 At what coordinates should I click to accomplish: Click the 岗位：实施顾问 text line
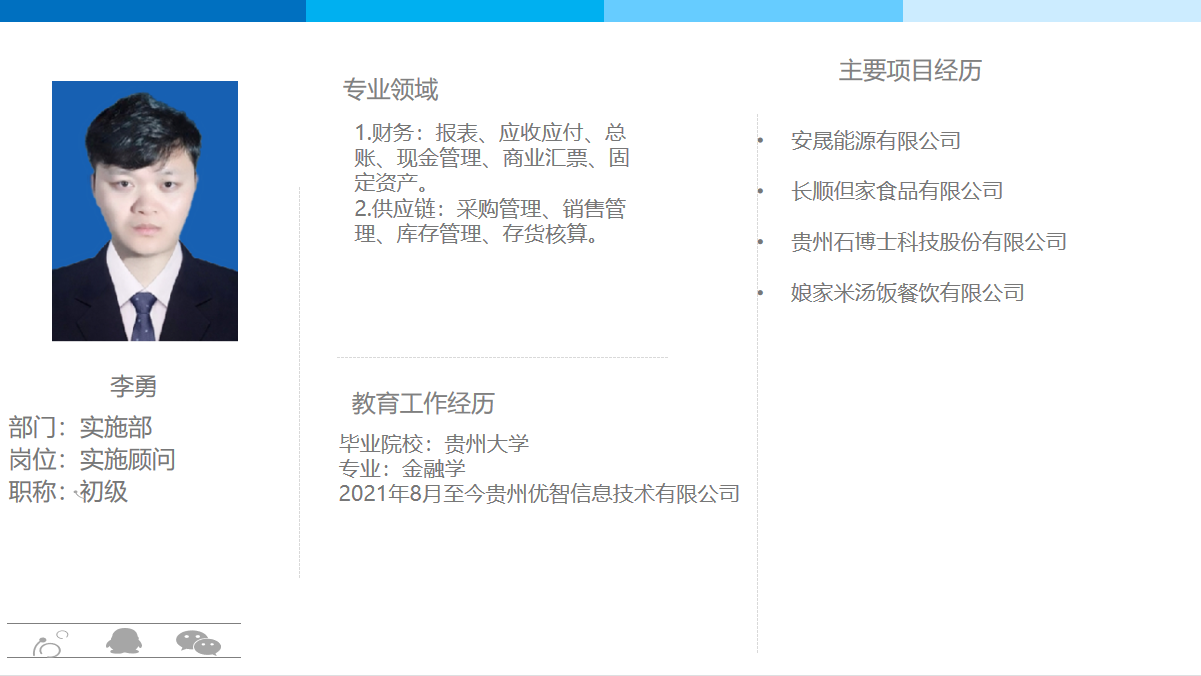[x=92, y=460]
